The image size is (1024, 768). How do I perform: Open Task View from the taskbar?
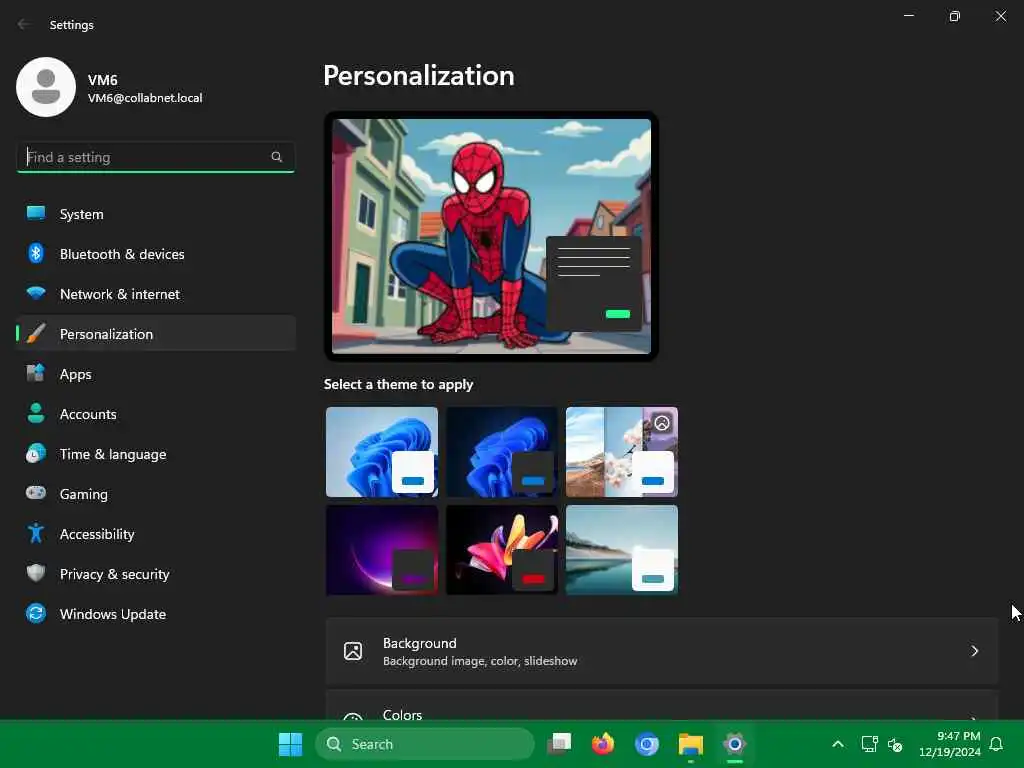(x=559, y=744)
